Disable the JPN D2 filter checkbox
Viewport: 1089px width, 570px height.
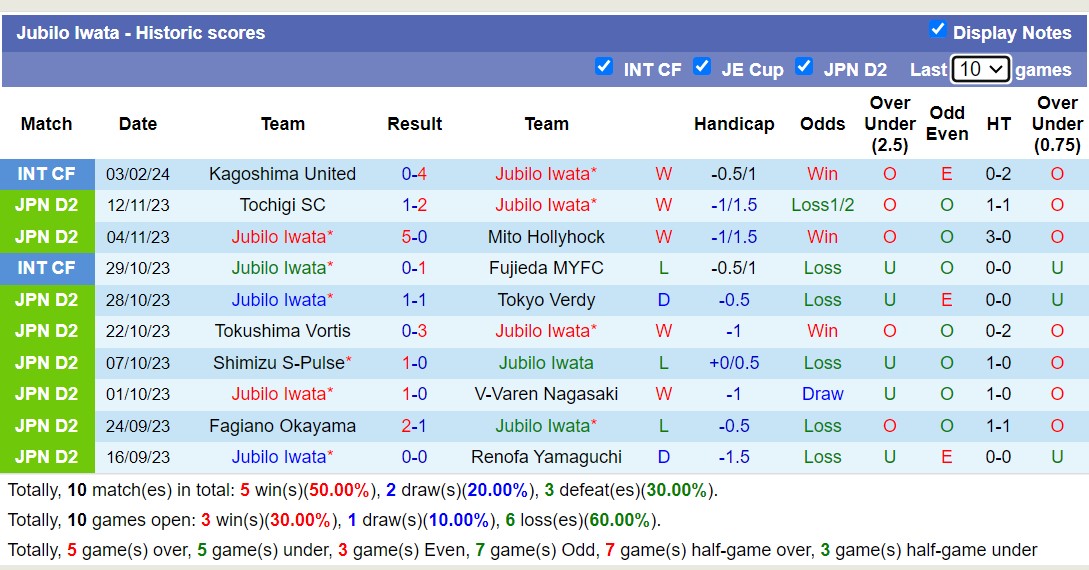[804, 66]
